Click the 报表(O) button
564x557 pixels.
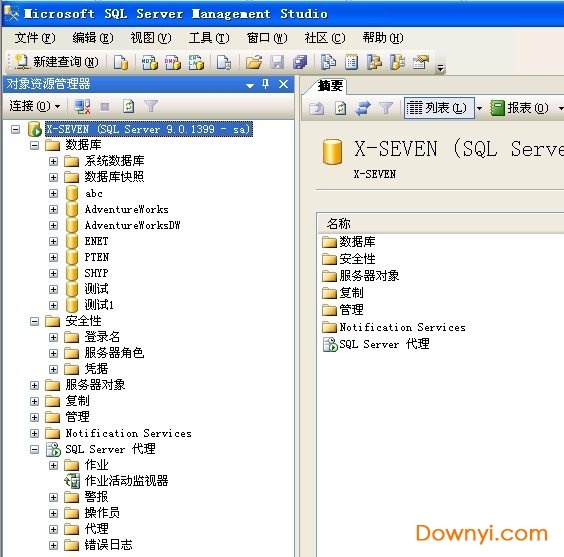520,108
